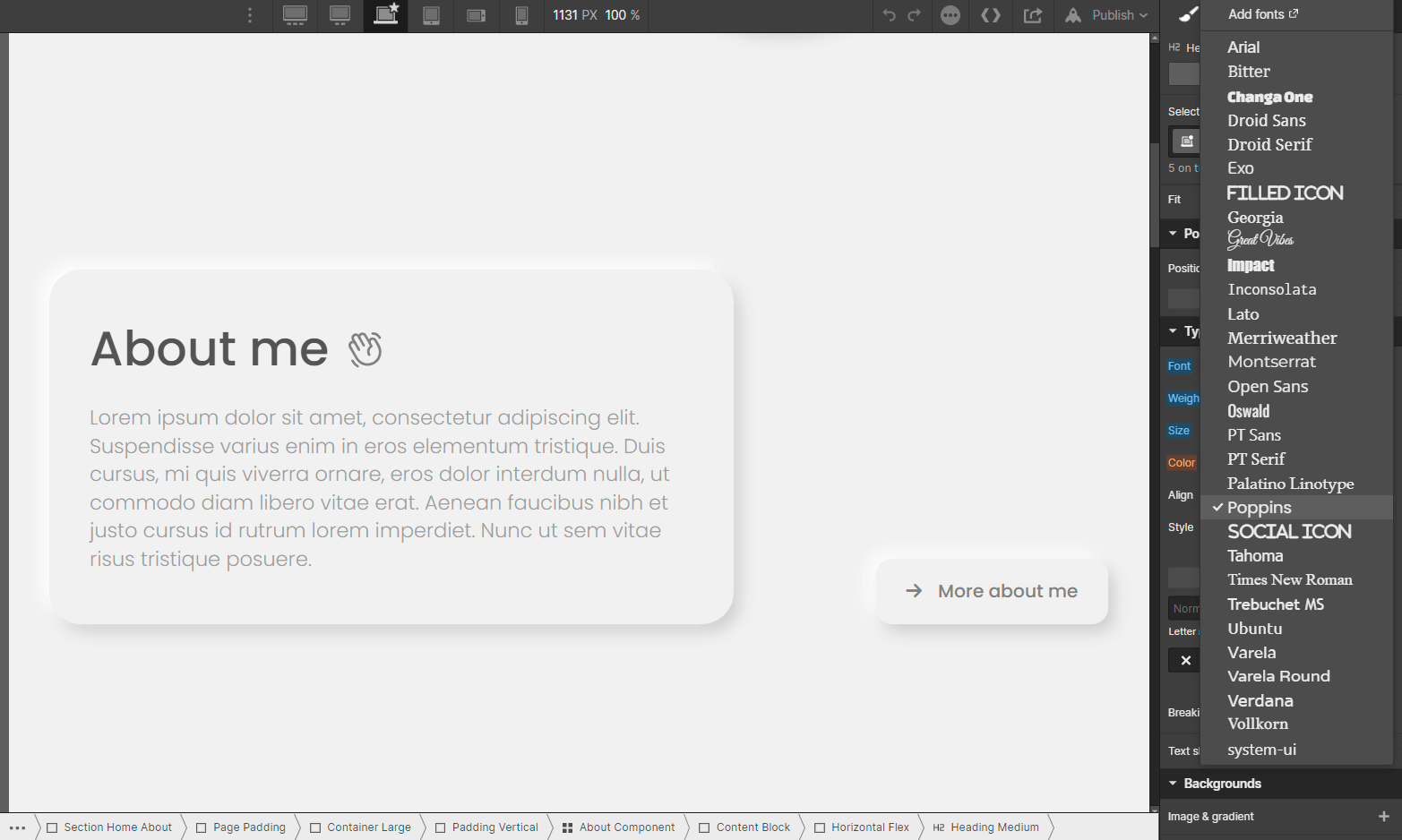Switch to tablet portrait breakpoint
The image size is (1402, 840).
pos(431,15)
